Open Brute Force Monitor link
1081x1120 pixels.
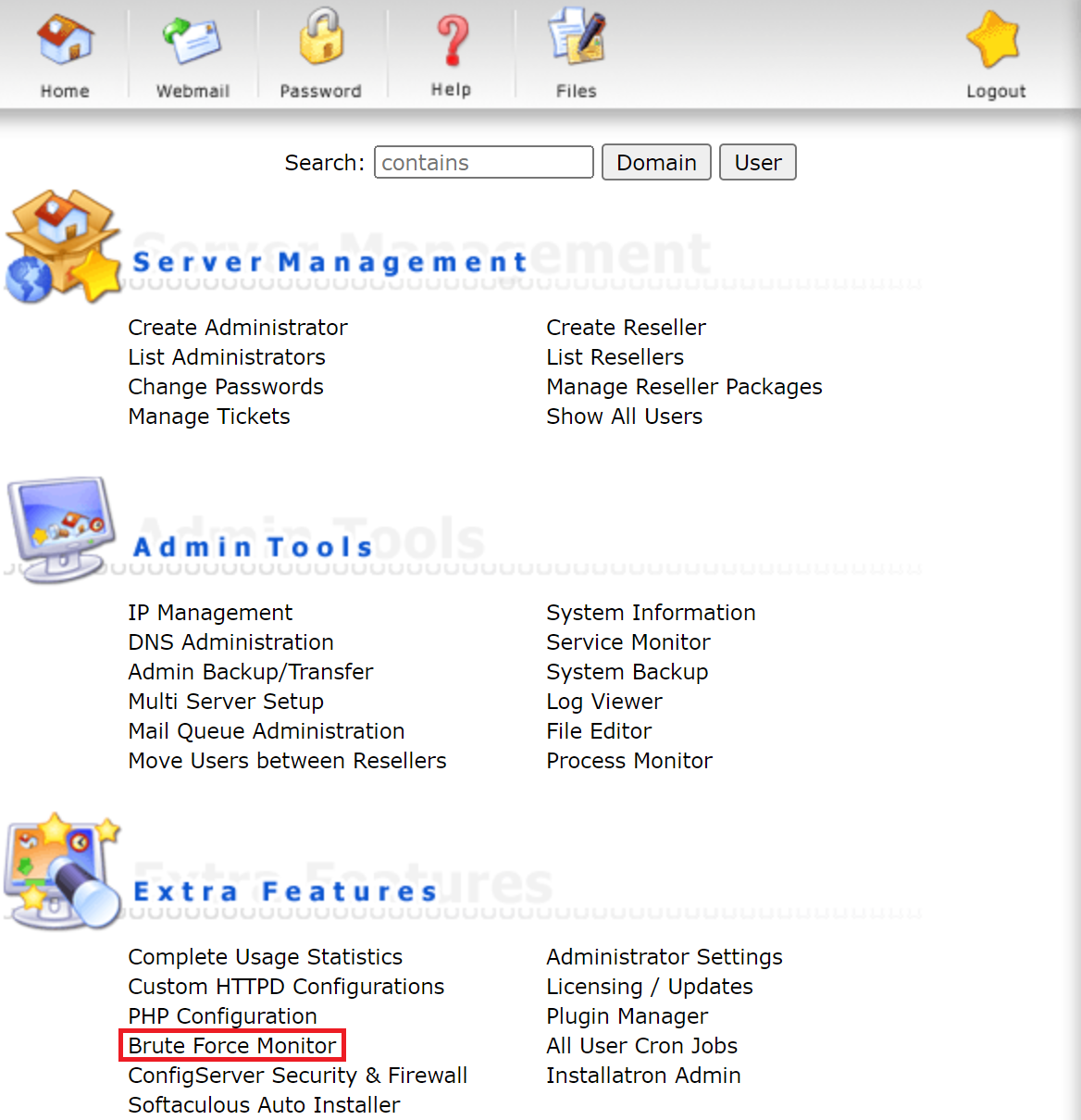232,1046
